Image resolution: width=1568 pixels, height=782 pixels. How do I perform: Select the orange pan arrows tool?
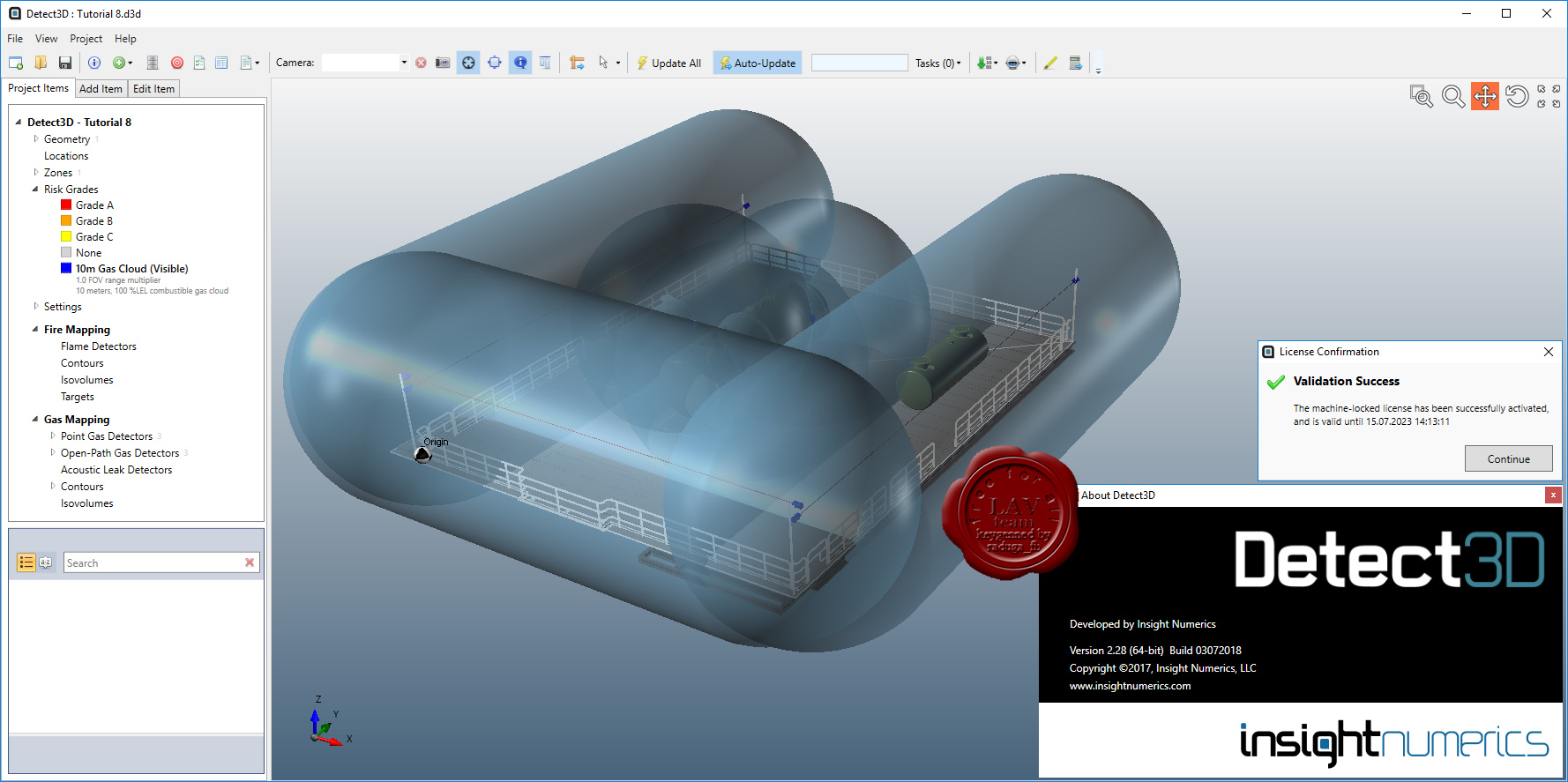click(1485, 96)
